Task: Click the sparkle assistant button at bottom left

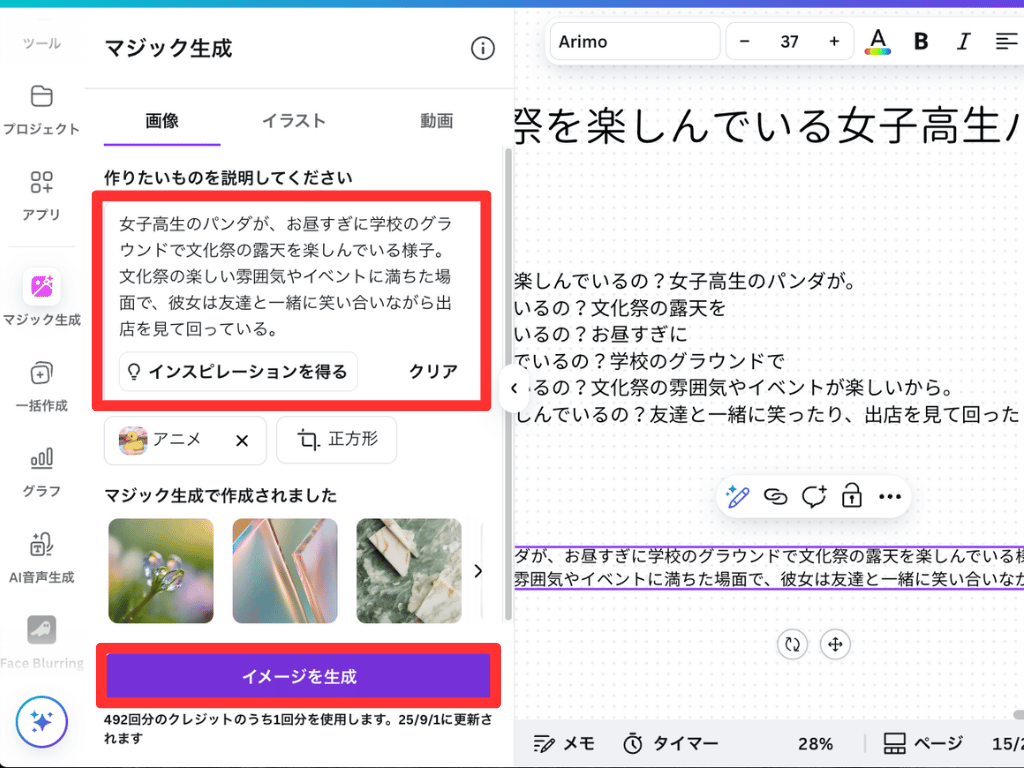Action: click(41, 722)
